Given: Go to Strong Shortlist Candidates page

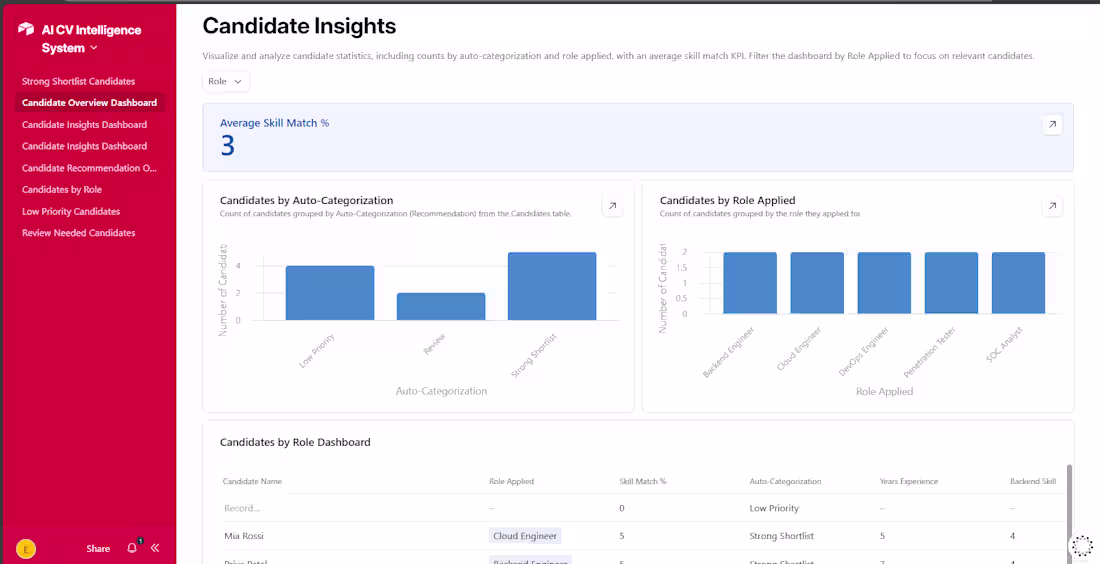Looking at the screenshot, I should (x=78, y=81).
